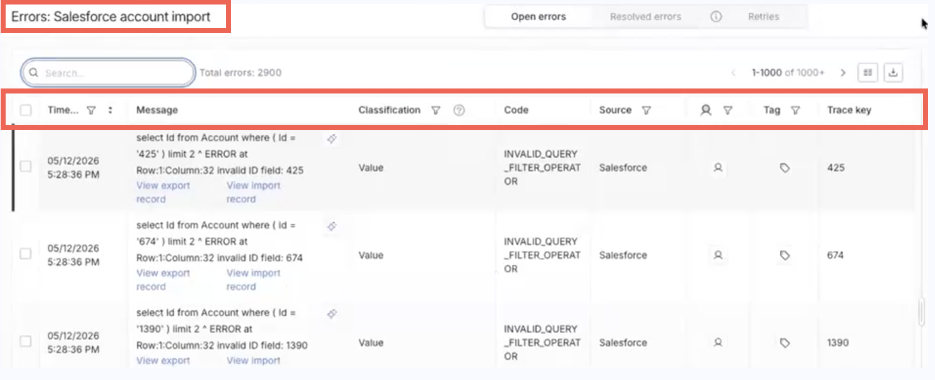The width and height of the screenshot is (935, 380).
Task: Click INVALID_QUERY code in 1390 row
Action: (x=541, y=343)
